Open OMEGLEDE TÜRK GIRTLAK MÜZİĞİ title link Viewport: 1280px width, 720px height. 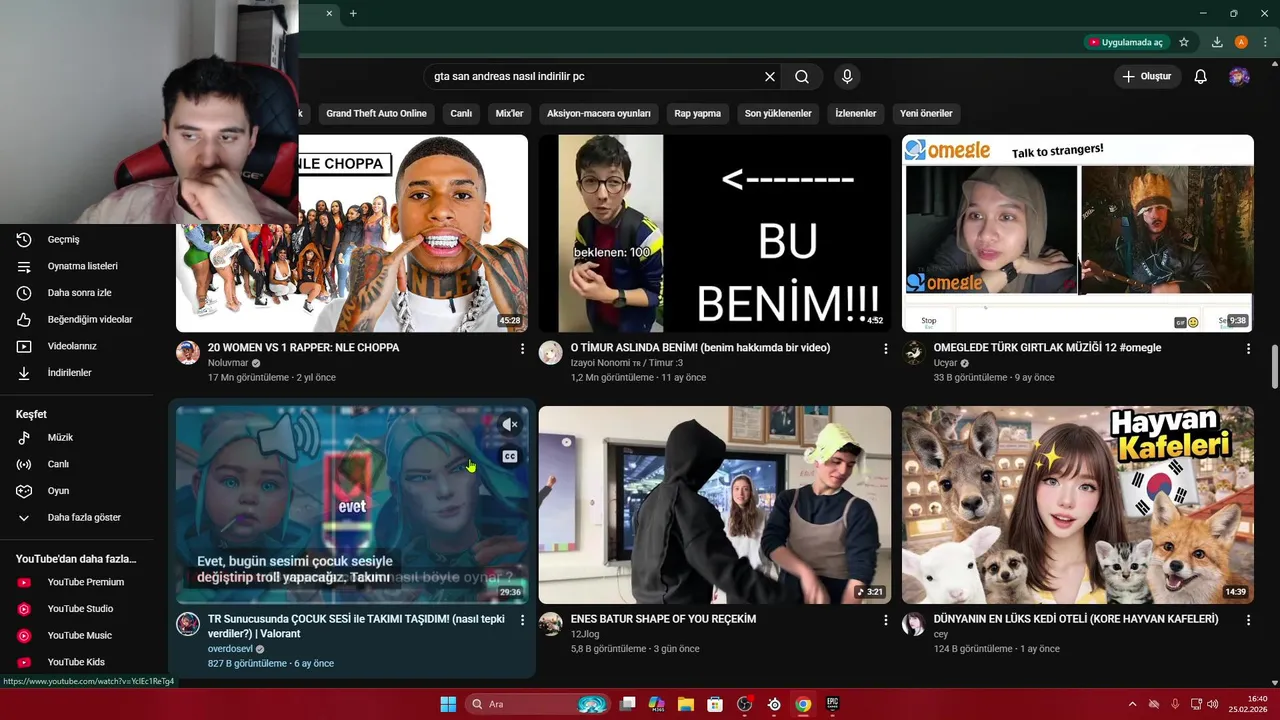tap(1047, 348)
